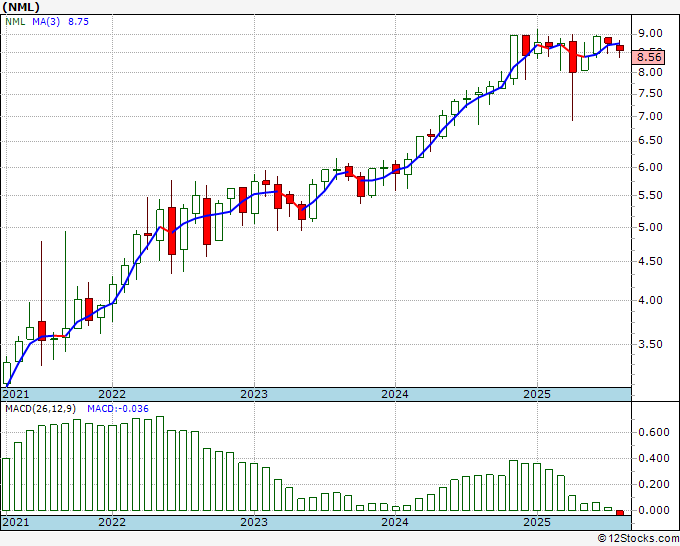The height and width of the screenshot is (546, 680).
Task: Click 2025 on the price chart time axis
Action: click(537, 394)
